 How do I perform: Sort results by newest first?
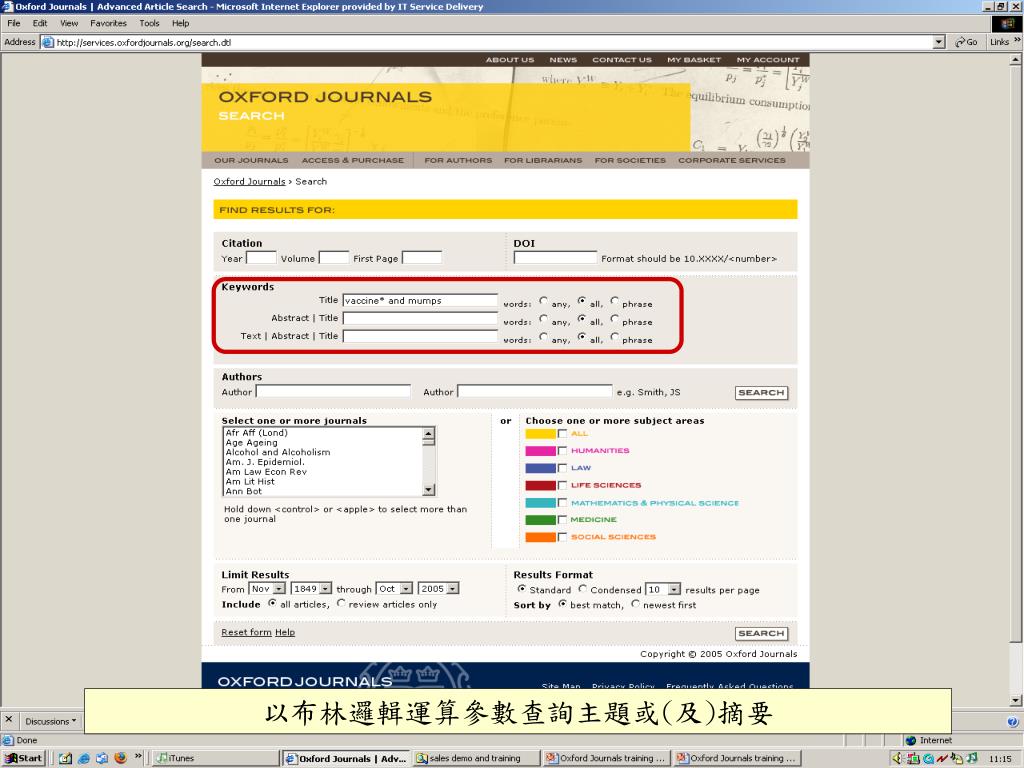[x=635, y=604]
